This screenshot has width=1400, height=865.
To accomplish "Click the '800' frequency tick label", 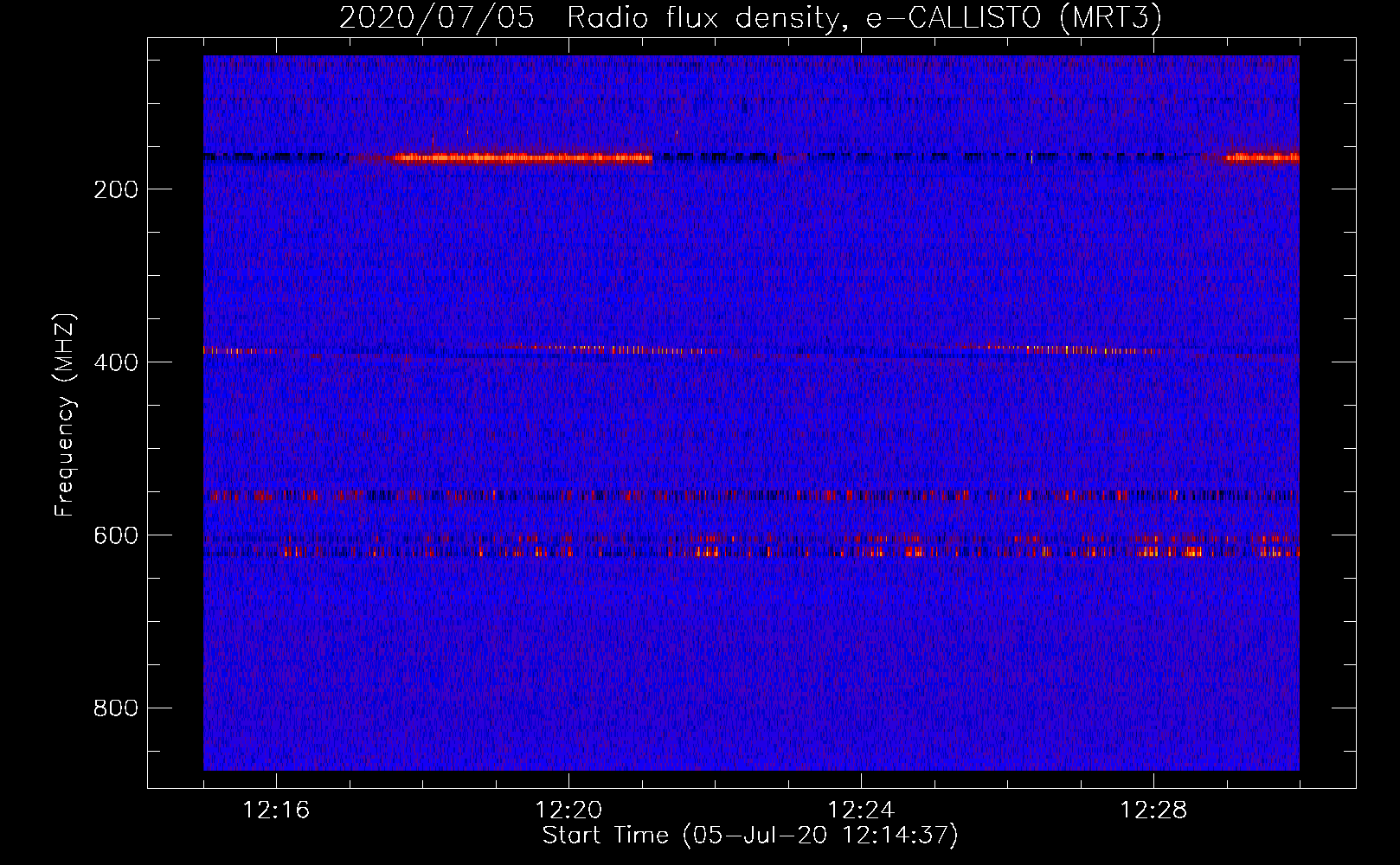I will [x=116, y=708].
